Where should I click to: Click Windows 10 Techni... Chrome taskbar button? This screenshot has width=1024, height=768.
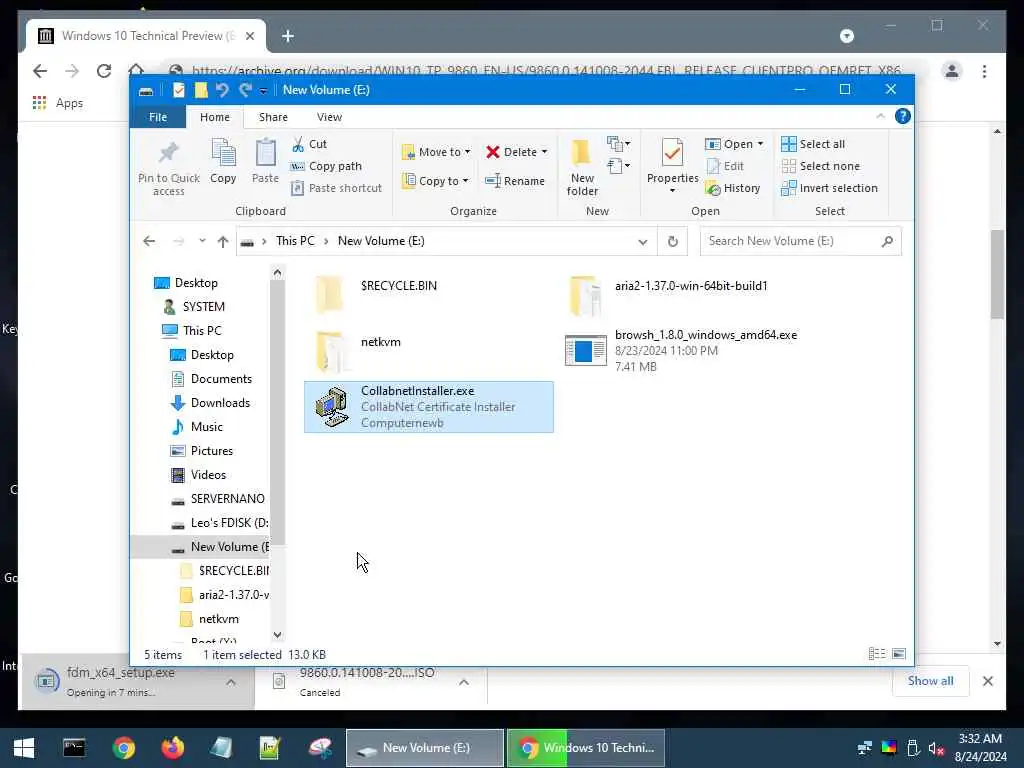pos(586,748)
